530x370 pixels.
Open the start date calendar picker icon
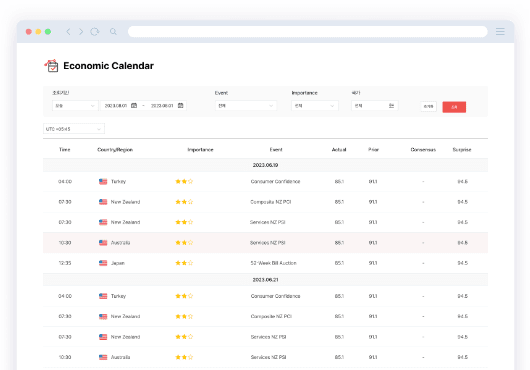tap(134, 106)
